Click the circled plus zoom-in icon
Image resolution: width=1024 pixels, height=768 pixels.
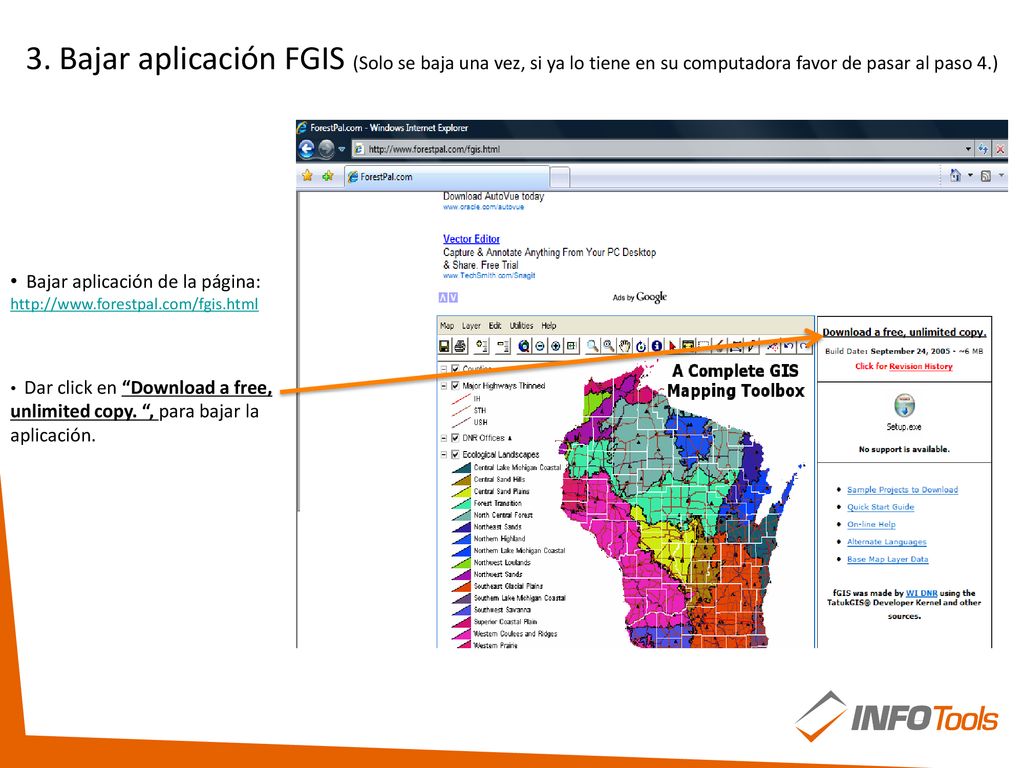coord(556,345)
